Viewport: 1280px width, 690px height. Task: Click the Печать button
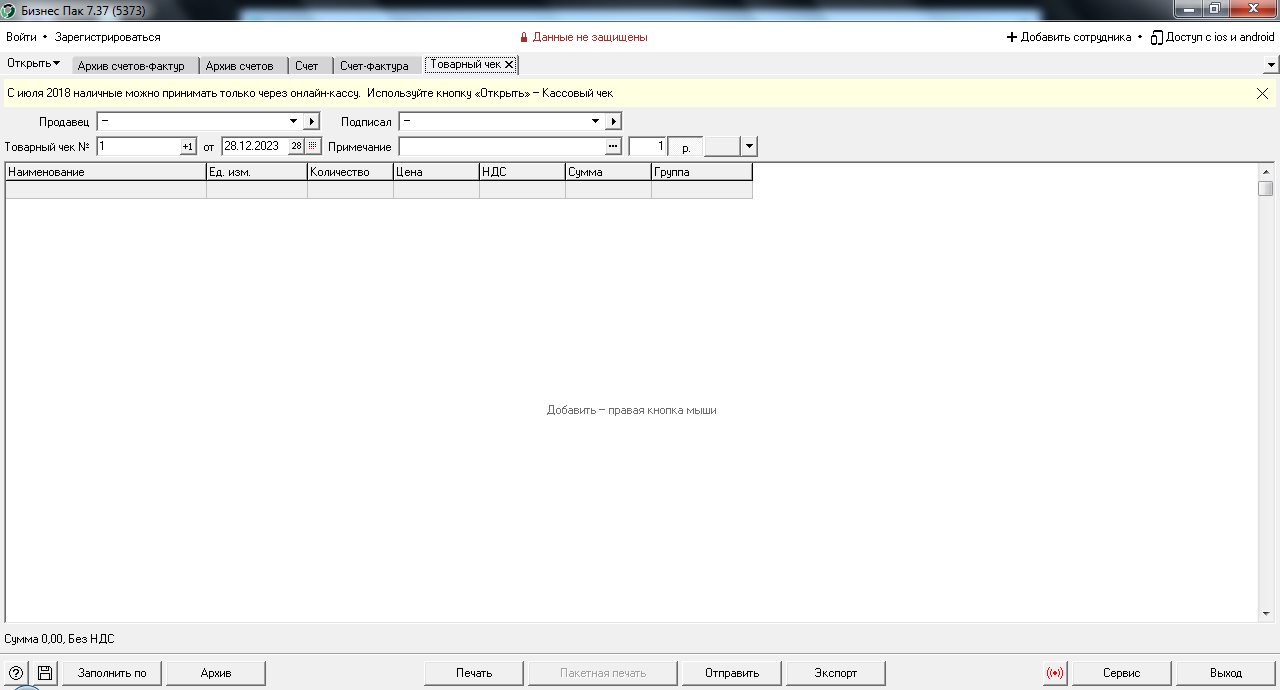click(x=474, y=673)
